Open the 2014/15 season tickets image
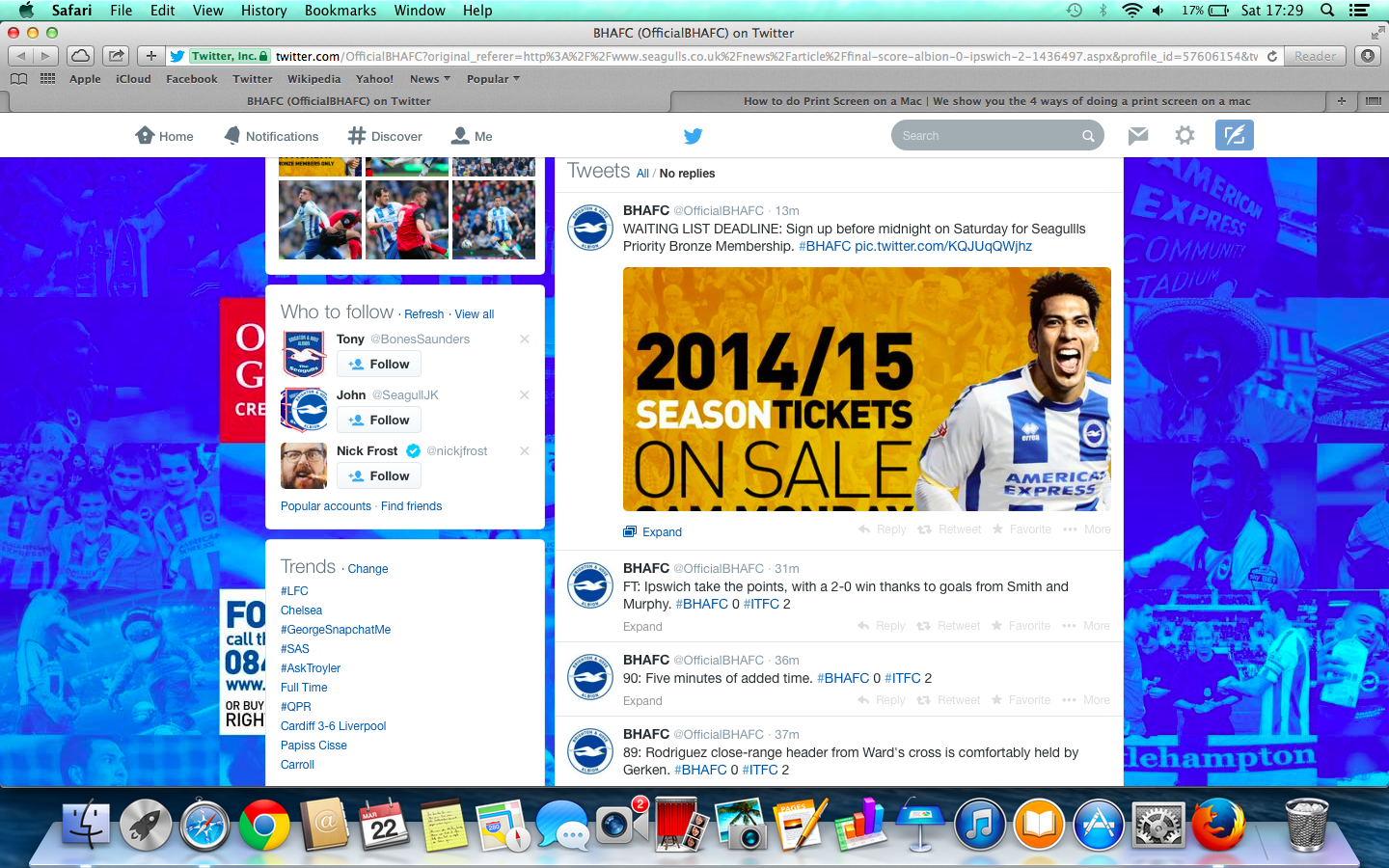This screenshot has height=868, width=1389. point(867,389)
